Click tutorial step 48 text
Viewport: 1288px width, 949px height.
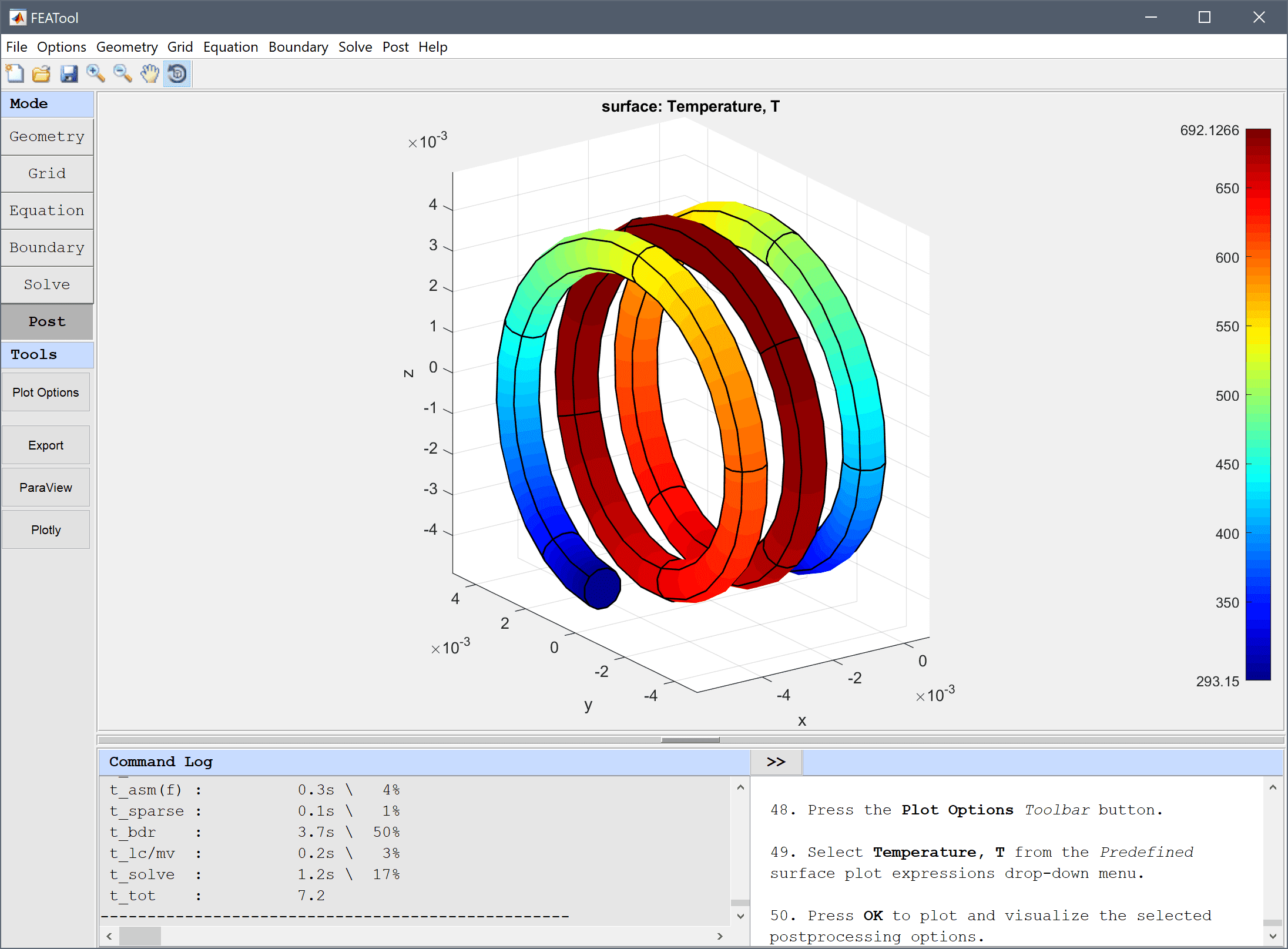[x=967, y=810]
